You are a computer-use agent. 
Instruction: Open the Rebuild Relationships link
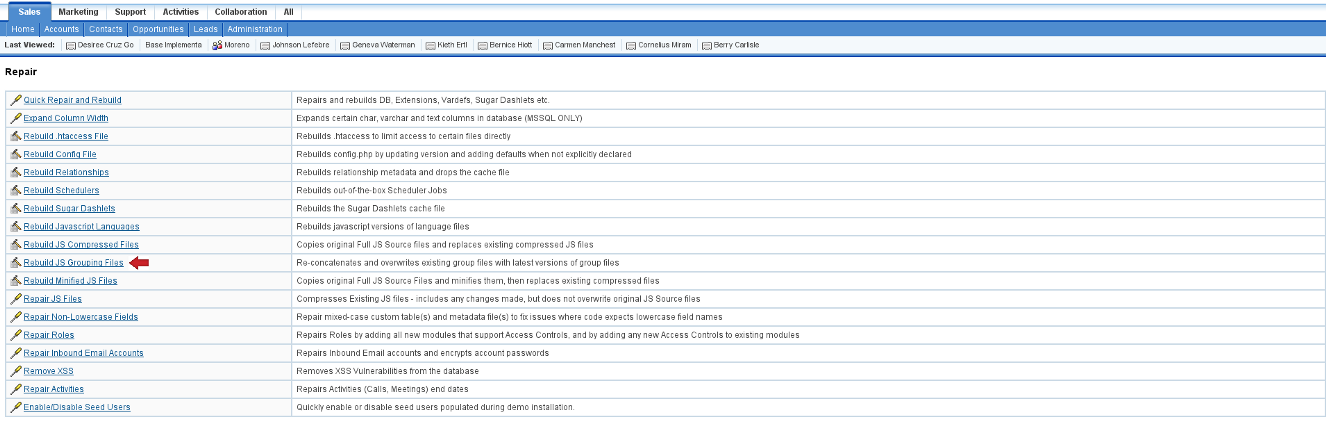(66, 172)
